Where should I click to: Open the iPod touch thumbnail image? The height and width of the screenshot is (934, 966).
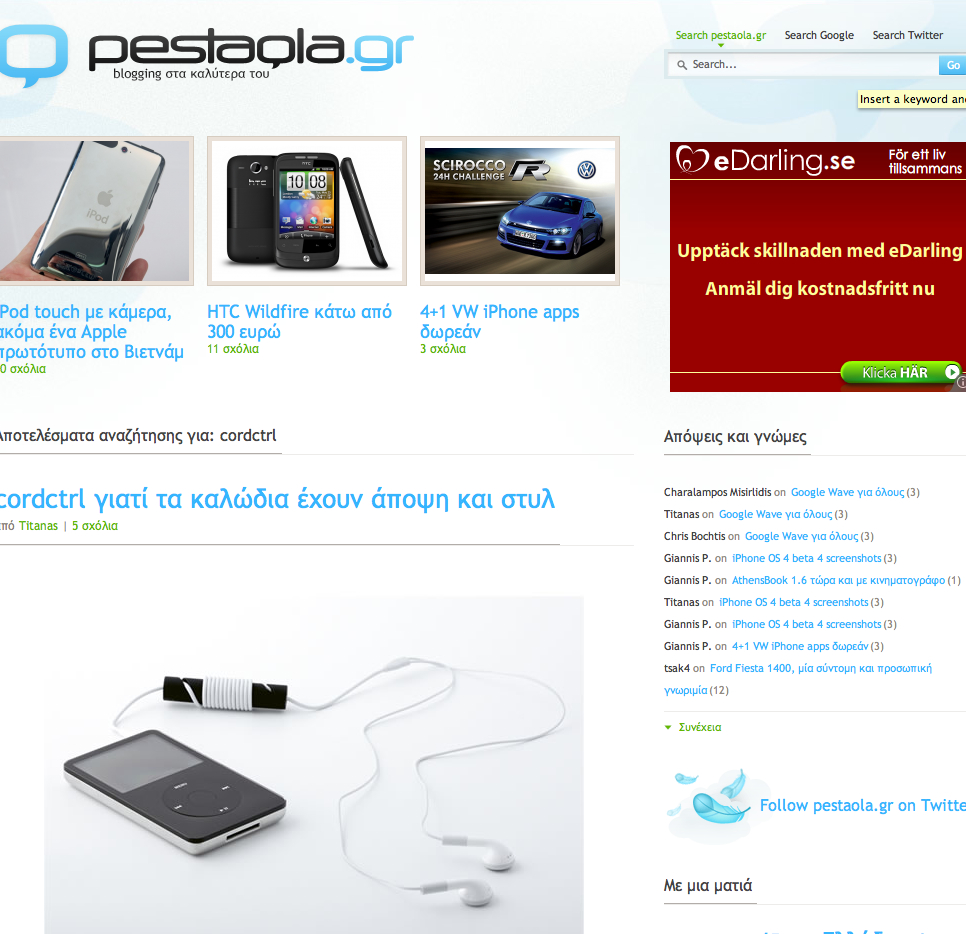tap(95, 211)
